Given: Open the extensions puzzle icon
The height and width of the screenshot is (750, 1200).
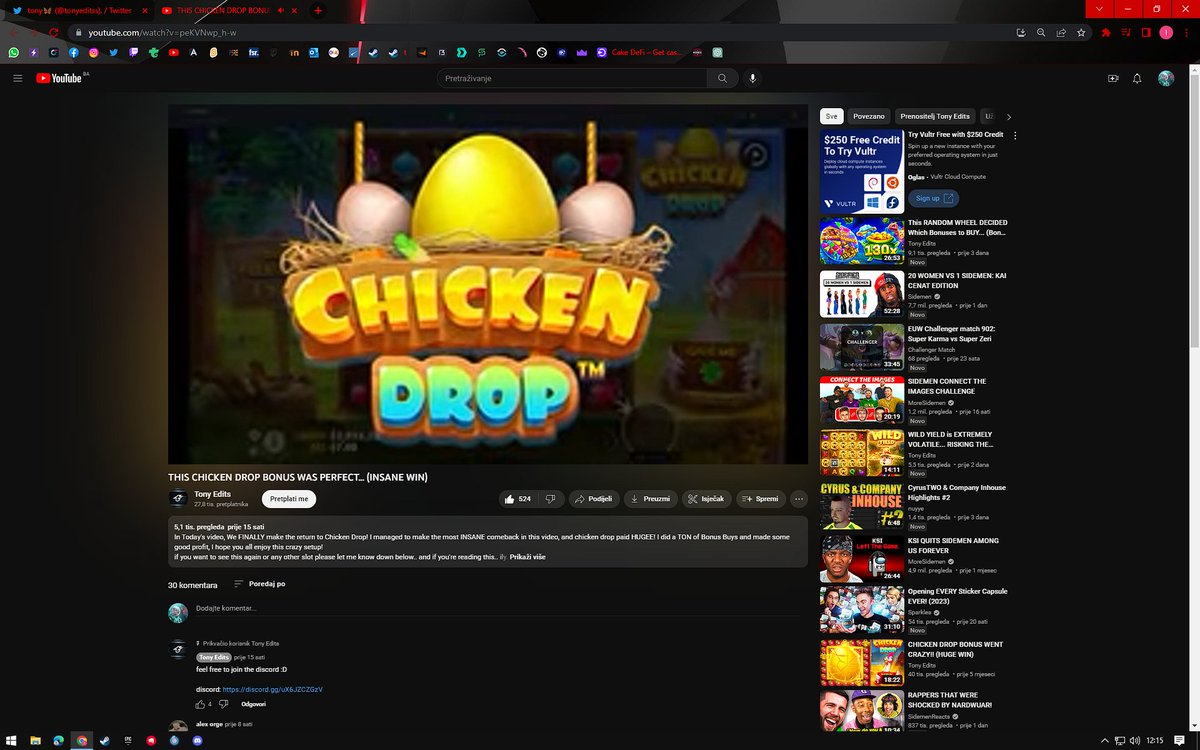Looking at the screenshot, I should click(x=1106, y=33).
